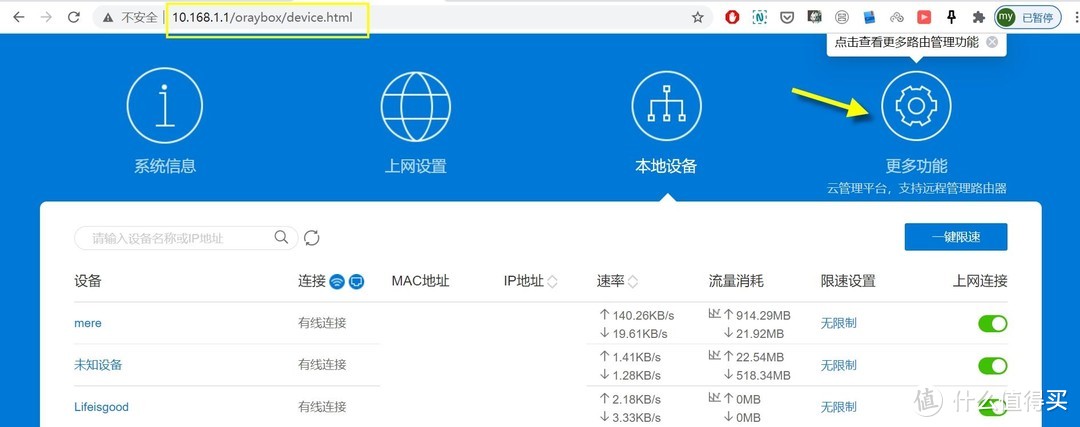Click the MAC地址 column header
The image size is (1080, 427).
420,281
